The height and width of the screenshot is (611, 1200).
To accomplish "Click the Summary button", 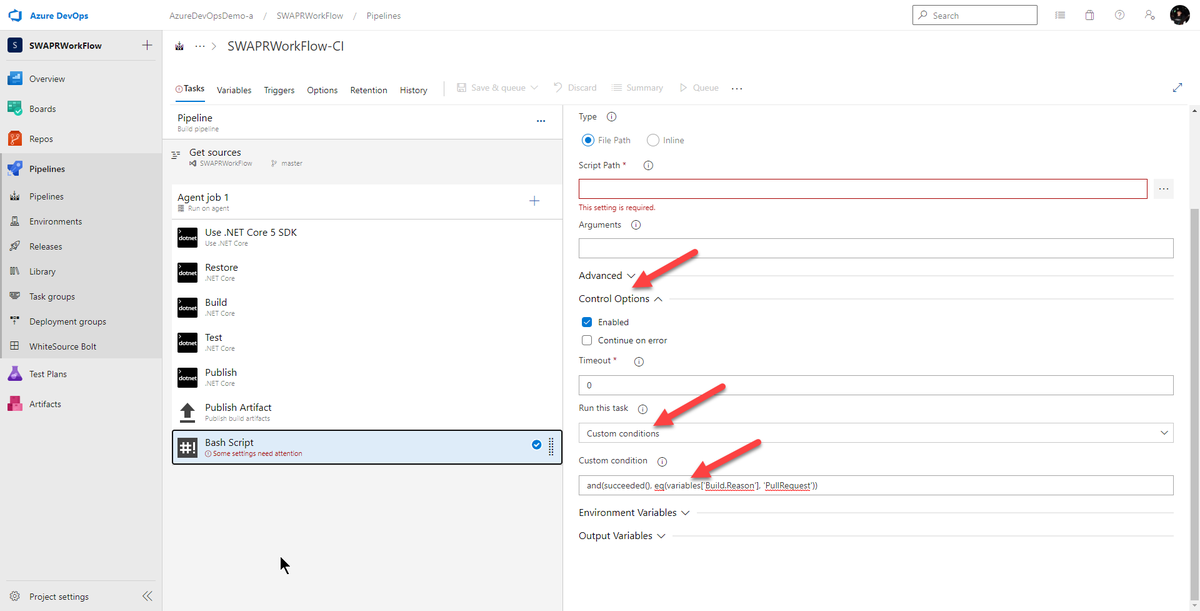I will point(637,88).
